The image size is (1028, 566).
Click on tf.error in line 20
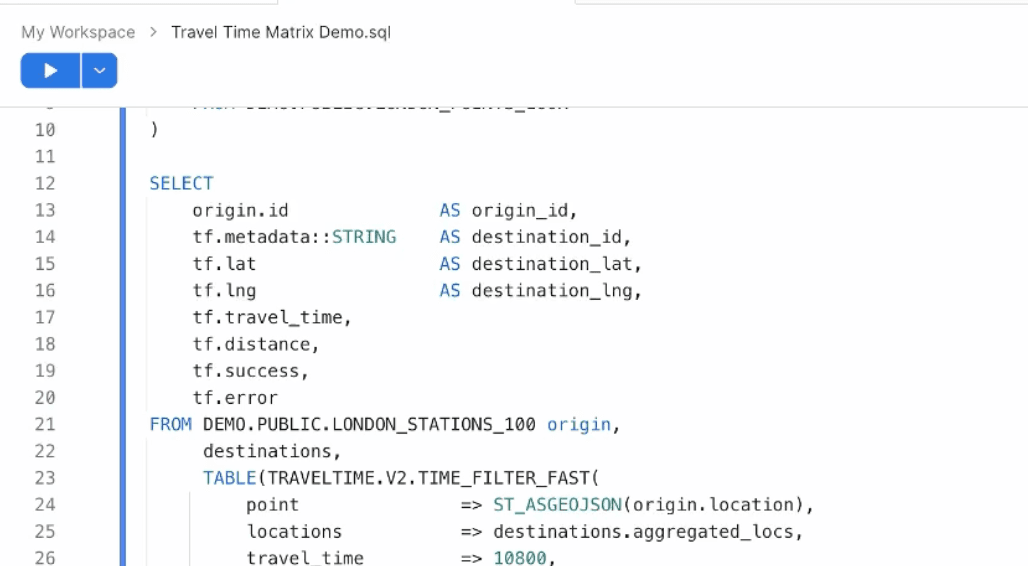pyautogui.click(x=235, y=397)
